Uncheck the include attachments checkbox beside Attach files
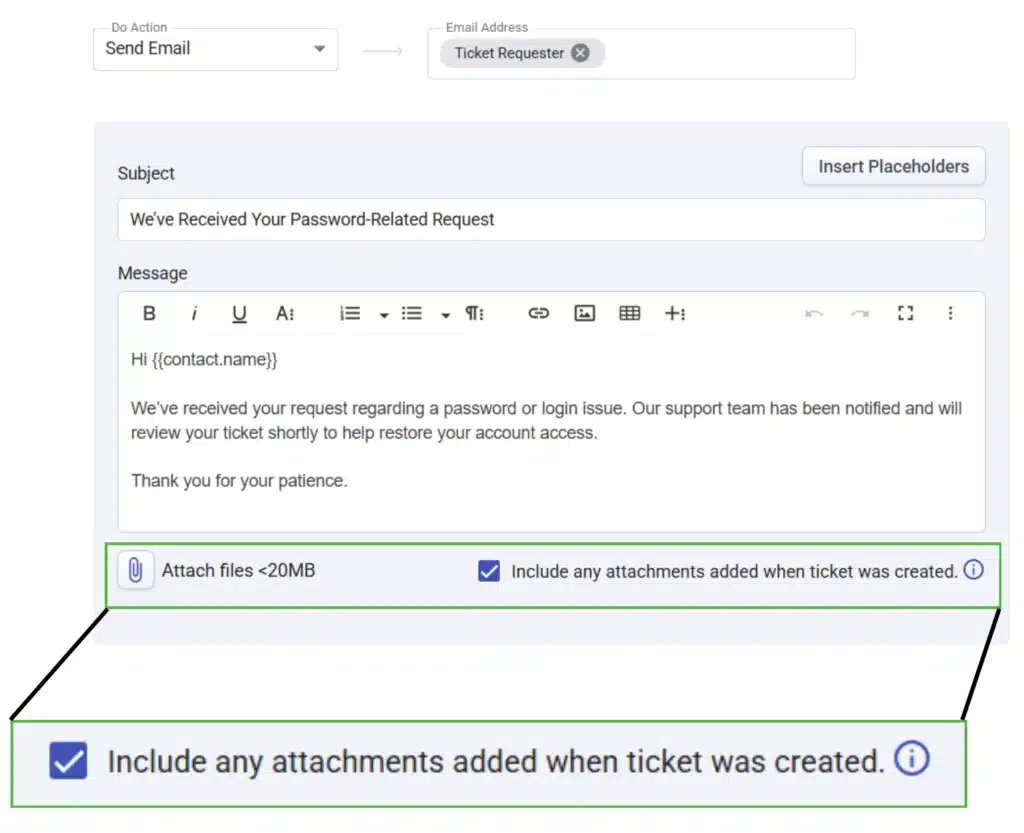The height and width of the screenshot is (833, 1024). (489, 571)
